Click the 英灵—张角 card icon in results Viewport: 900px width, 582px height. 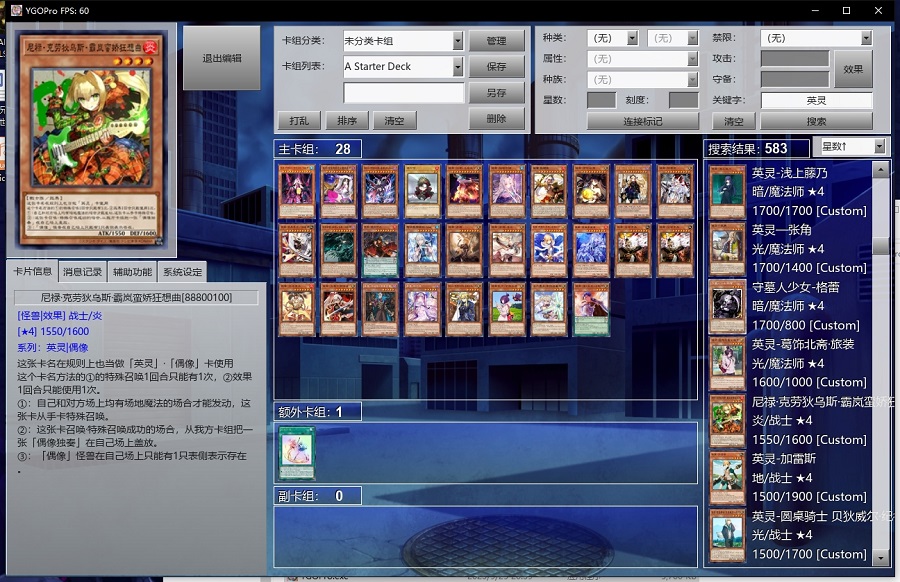(727, 248)
